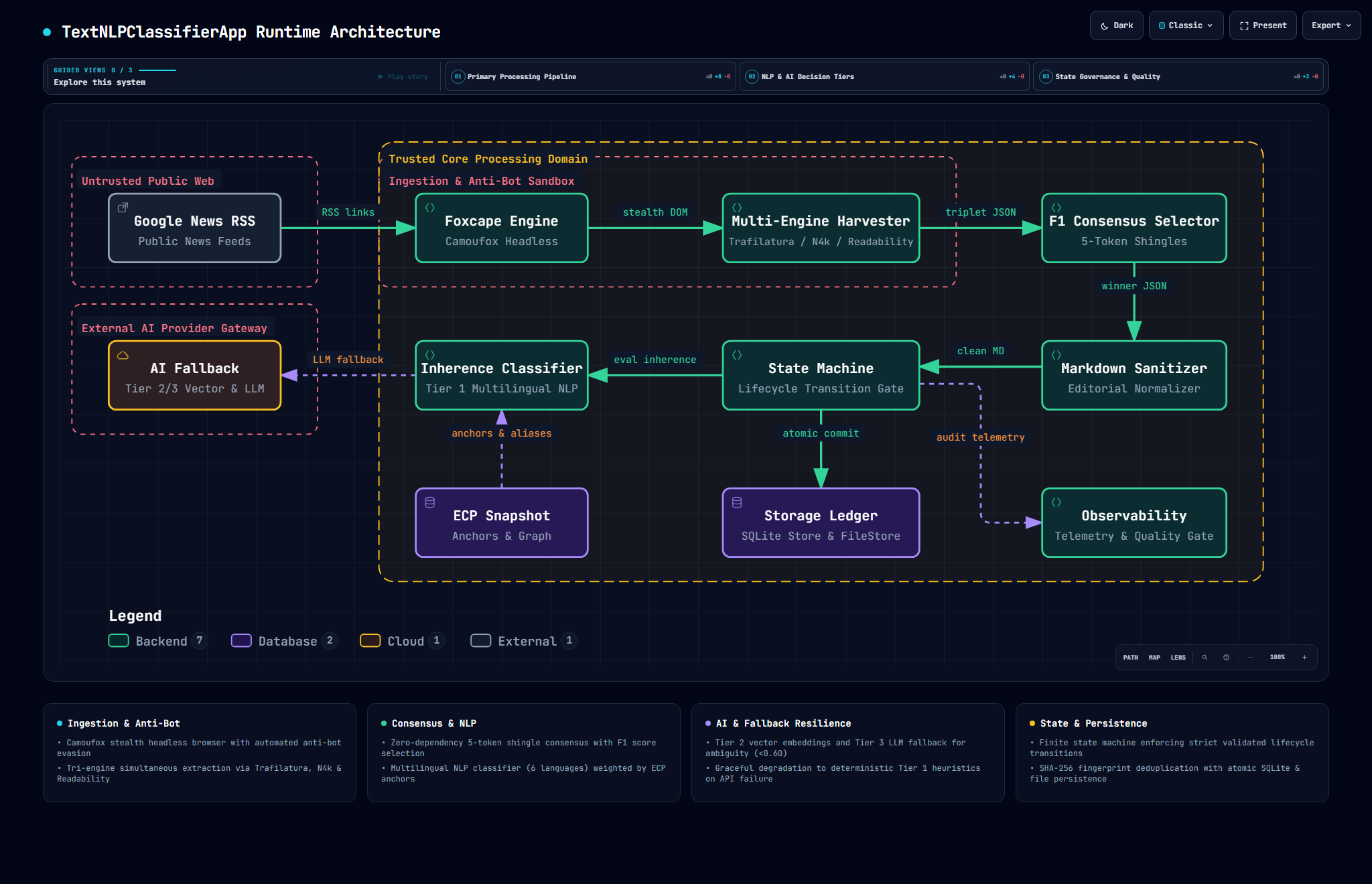Click the Present button

click(1263, 25)
